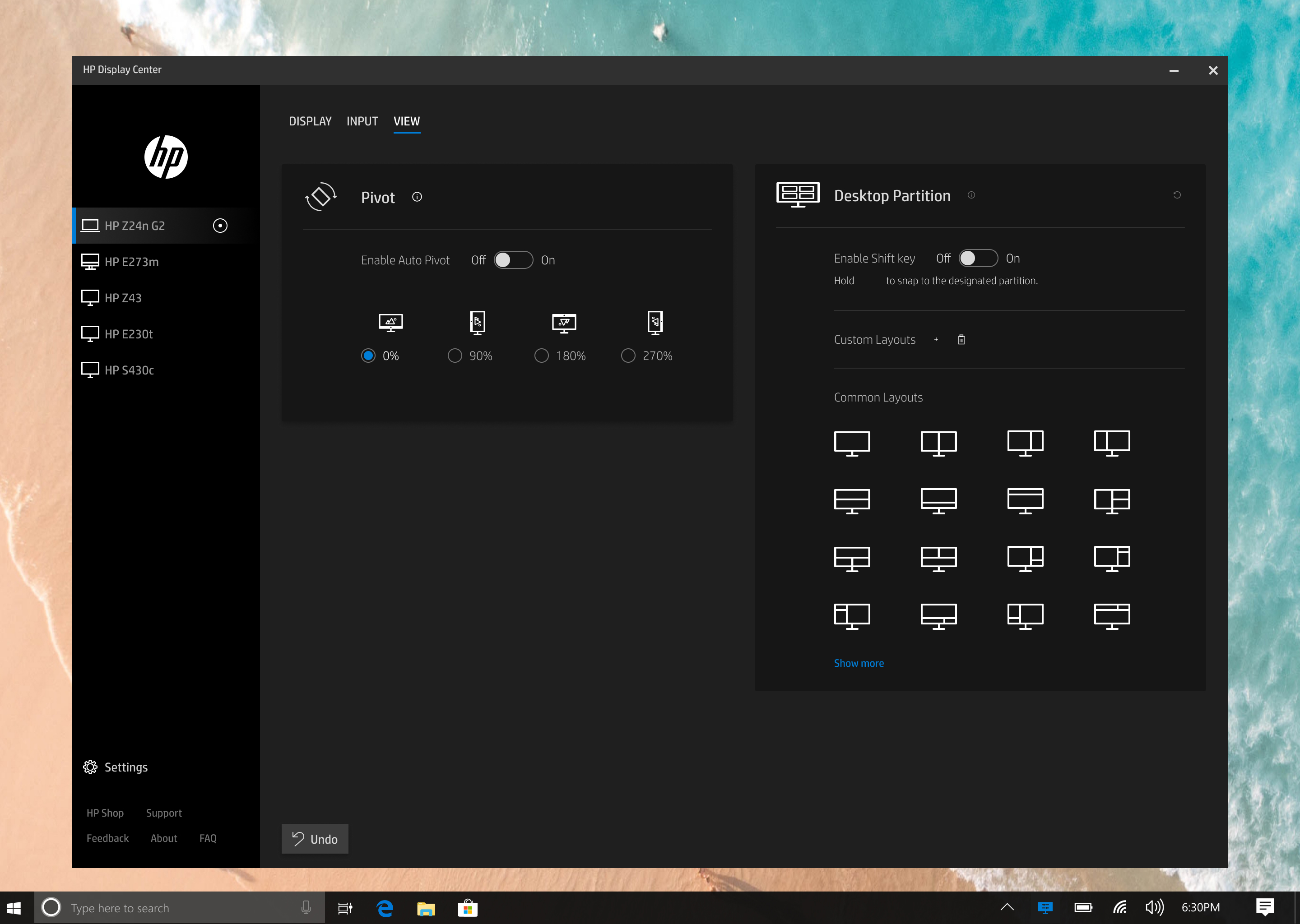Viewport: 1300px width, 924px height.
Task: Add a new custom layout
Action: pyautogui.click(x=936, y=340)
